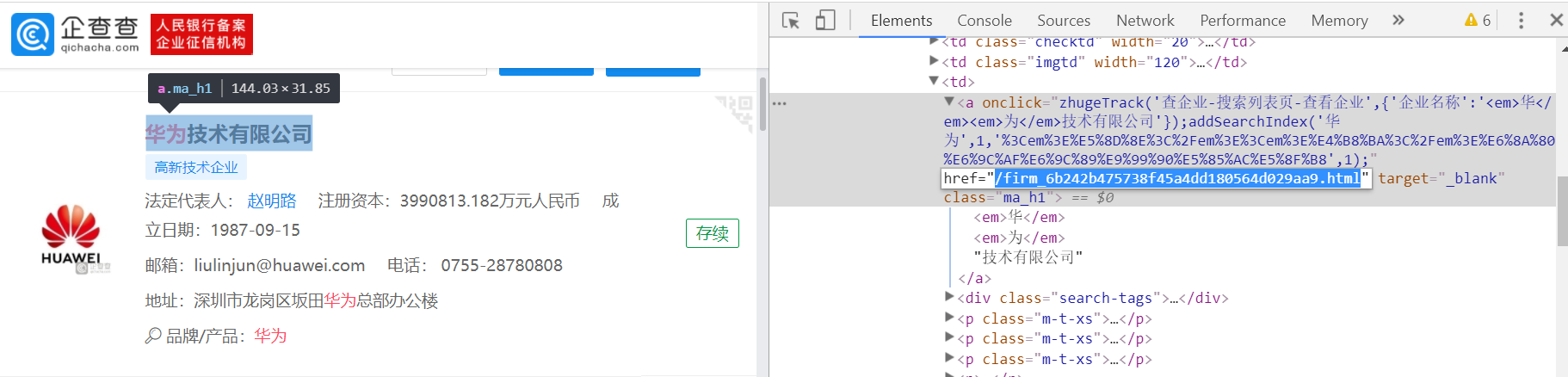The width and height of the screenshot is (1568, 377).
Task: Toggle the device toolbar icon
Action: click(x=825, y=20)
